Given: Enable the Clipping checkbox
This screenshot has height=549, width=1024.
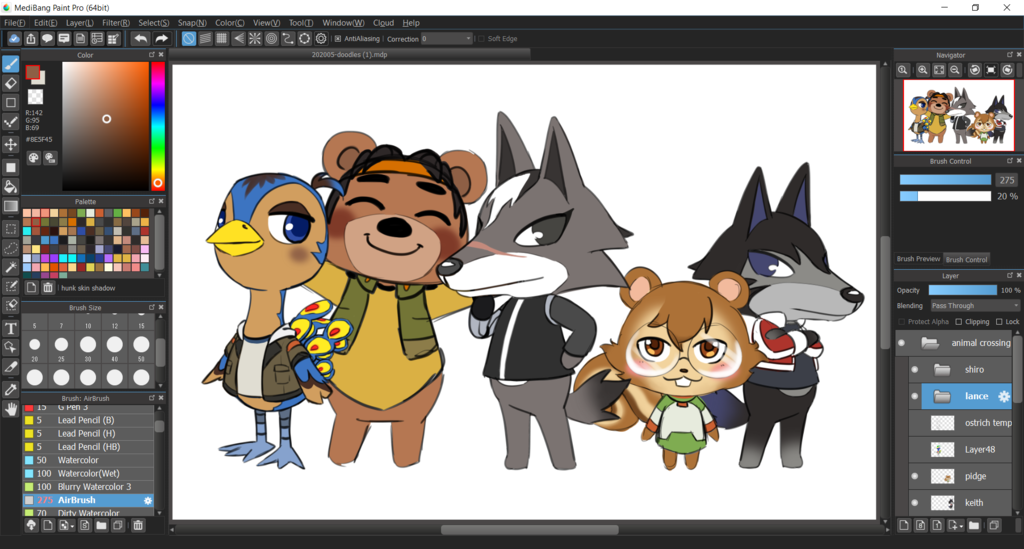Looking at the screenshot, I should coord(959,322).
